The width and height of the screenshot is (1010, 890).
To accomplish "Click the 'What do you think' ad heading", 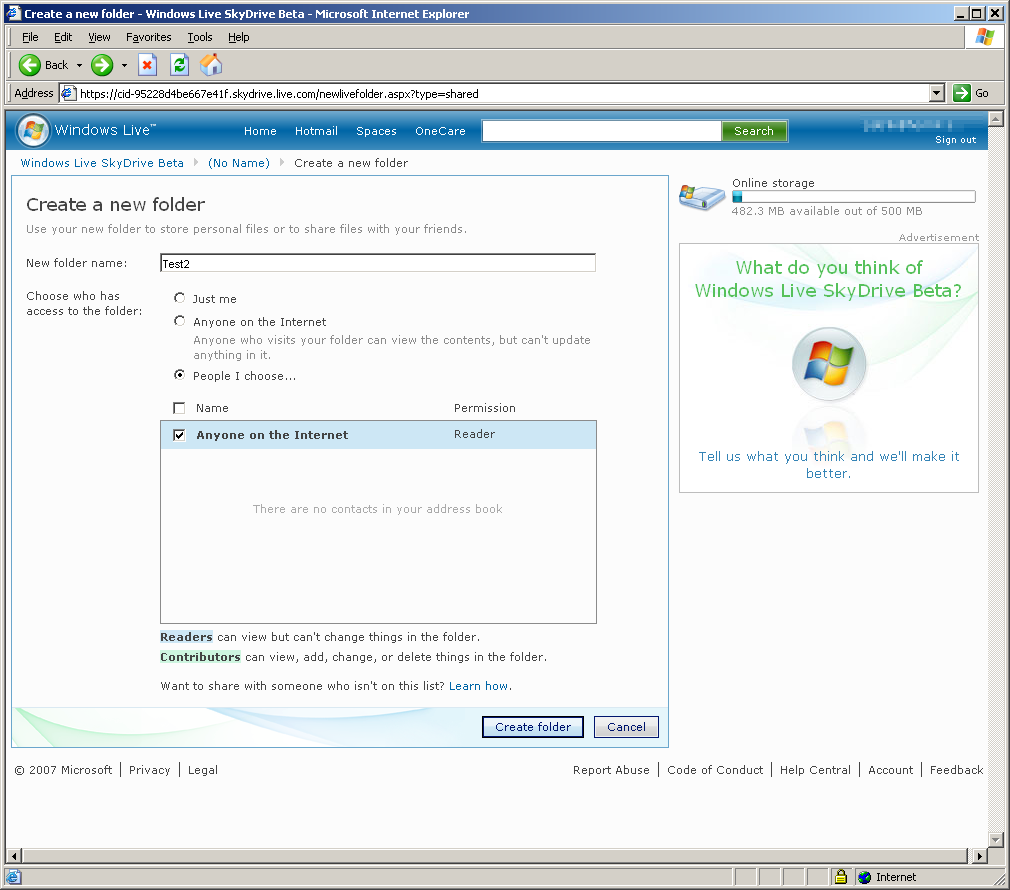I will pos(829,279).
